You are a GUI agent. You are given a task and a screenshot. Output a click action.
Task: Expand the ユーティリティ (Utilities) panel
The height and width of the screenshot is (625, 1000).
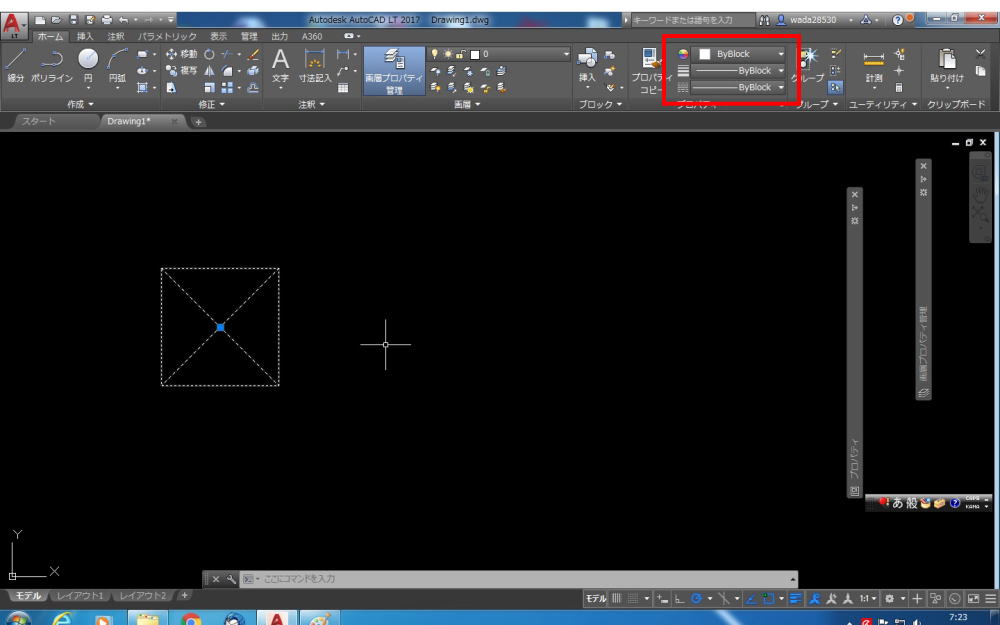tap(883, 104)
